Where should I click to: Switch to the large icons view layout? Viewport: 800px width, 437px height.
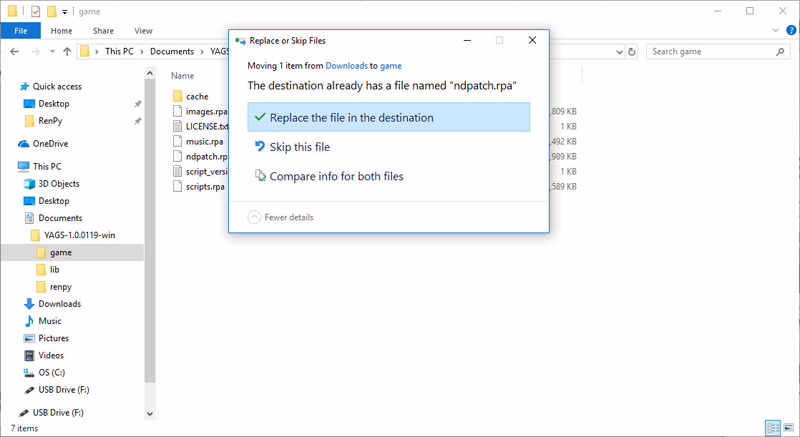click(787, 428)
